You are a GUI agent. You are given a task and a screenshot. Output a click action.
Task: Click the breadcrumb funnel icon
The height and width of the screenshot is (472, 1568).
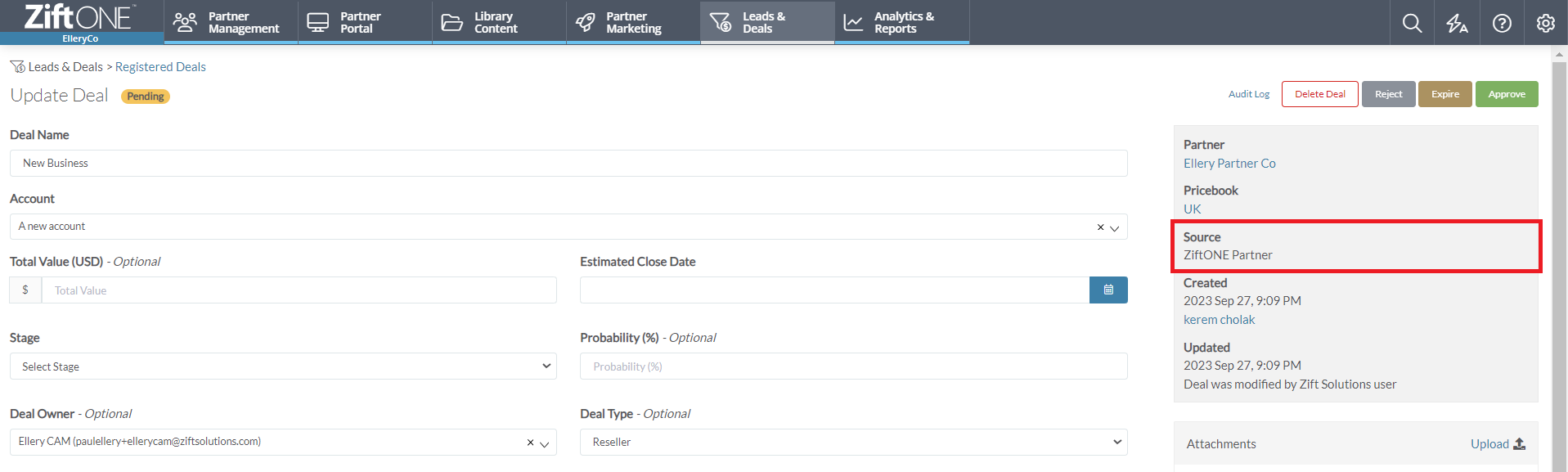click(17, 66)
